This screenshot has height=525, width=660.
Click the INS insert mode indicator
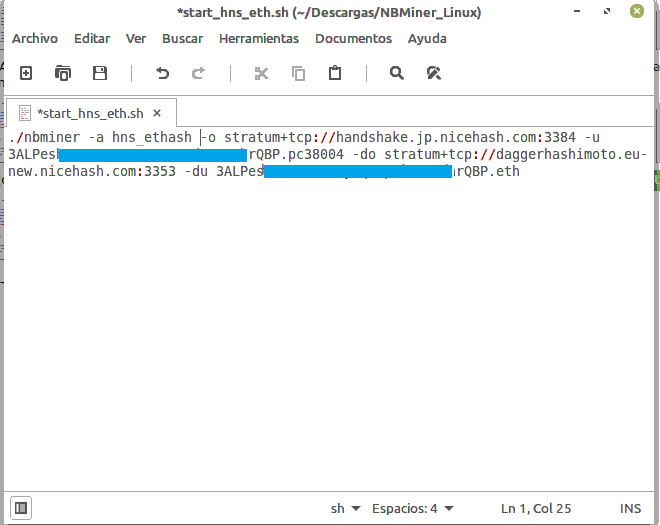630,509
